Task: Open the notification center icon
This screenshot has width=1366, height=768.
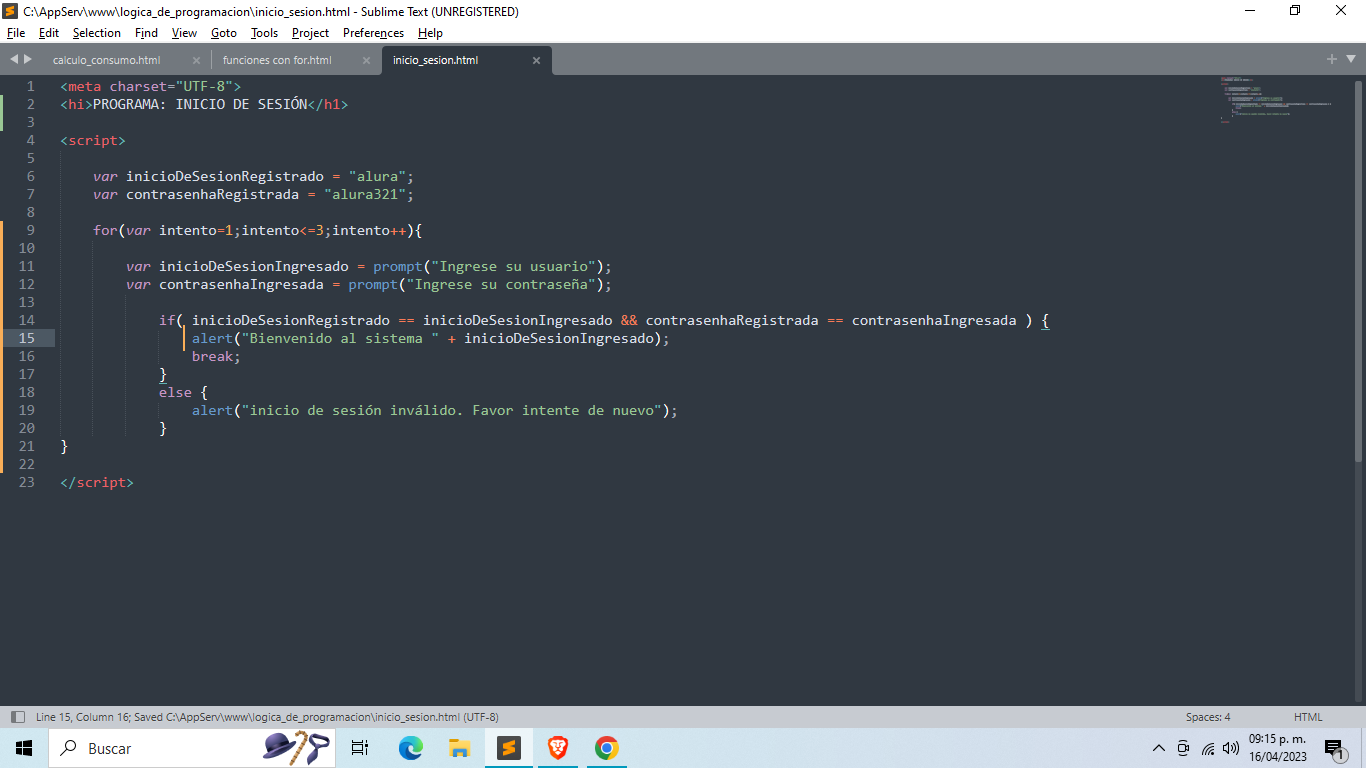Action: click(1334, 748)
